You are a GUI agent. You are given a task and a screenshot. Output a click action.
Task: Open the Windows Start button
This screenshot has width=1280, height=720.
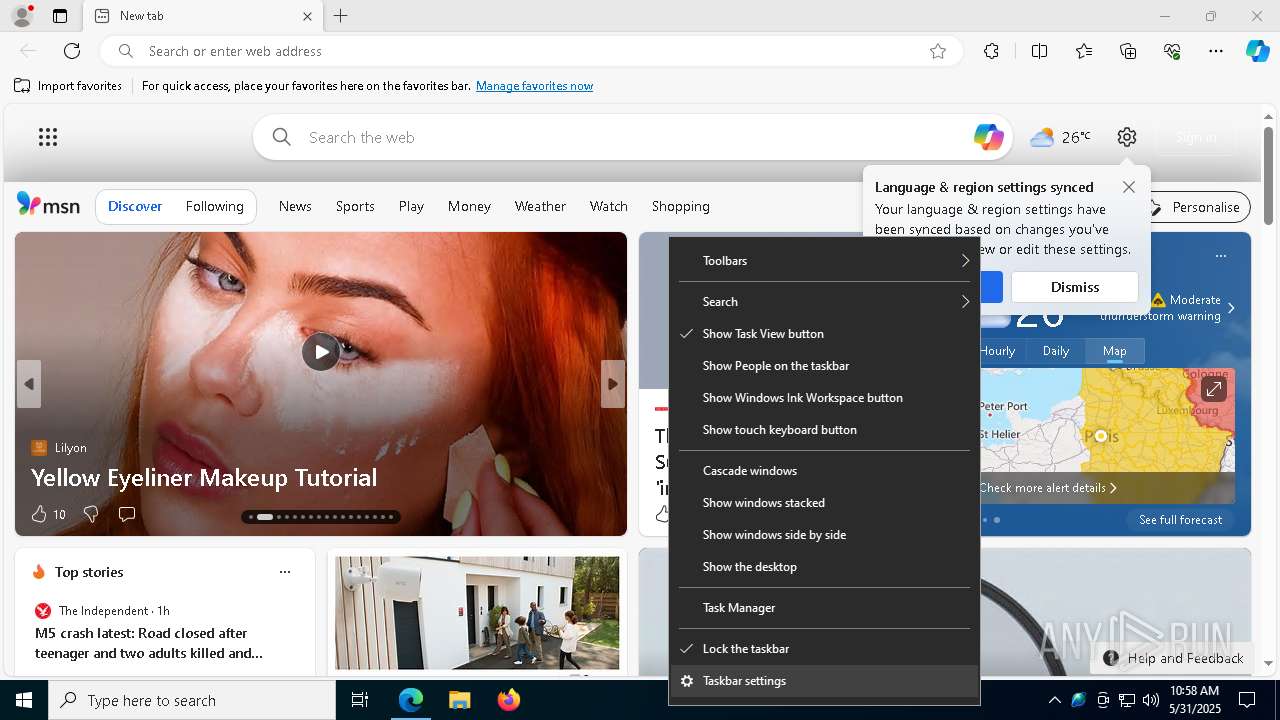[24, 700]
